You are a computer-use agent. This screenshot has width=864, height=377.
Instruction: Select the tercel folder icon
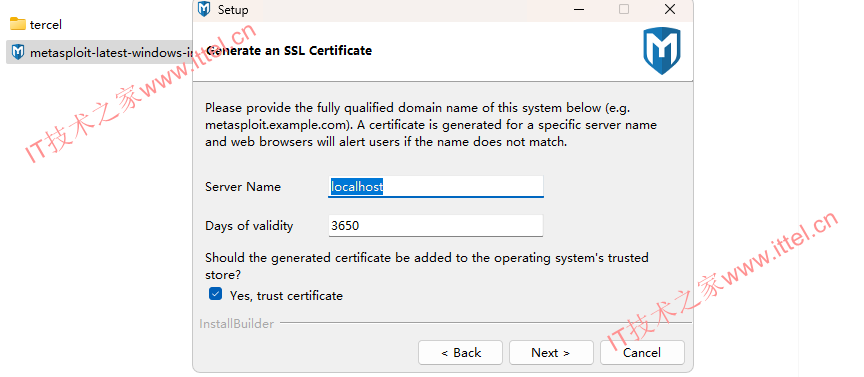click(18, 24)
